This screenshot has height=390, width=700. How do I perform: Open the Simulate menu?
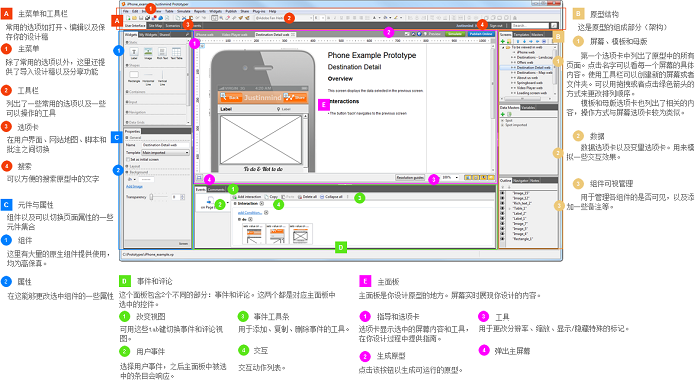click(183, 11)
